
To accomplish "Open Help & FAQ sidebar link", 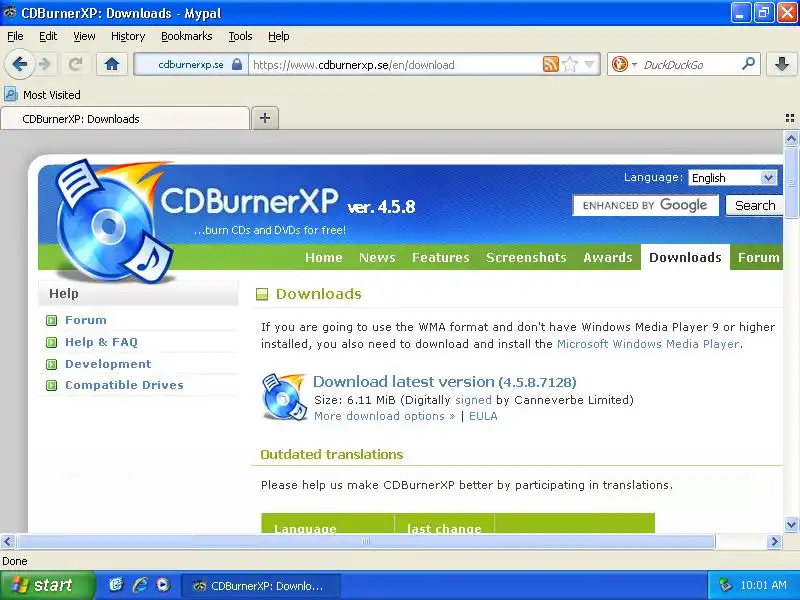I will [x=101, y=342].
